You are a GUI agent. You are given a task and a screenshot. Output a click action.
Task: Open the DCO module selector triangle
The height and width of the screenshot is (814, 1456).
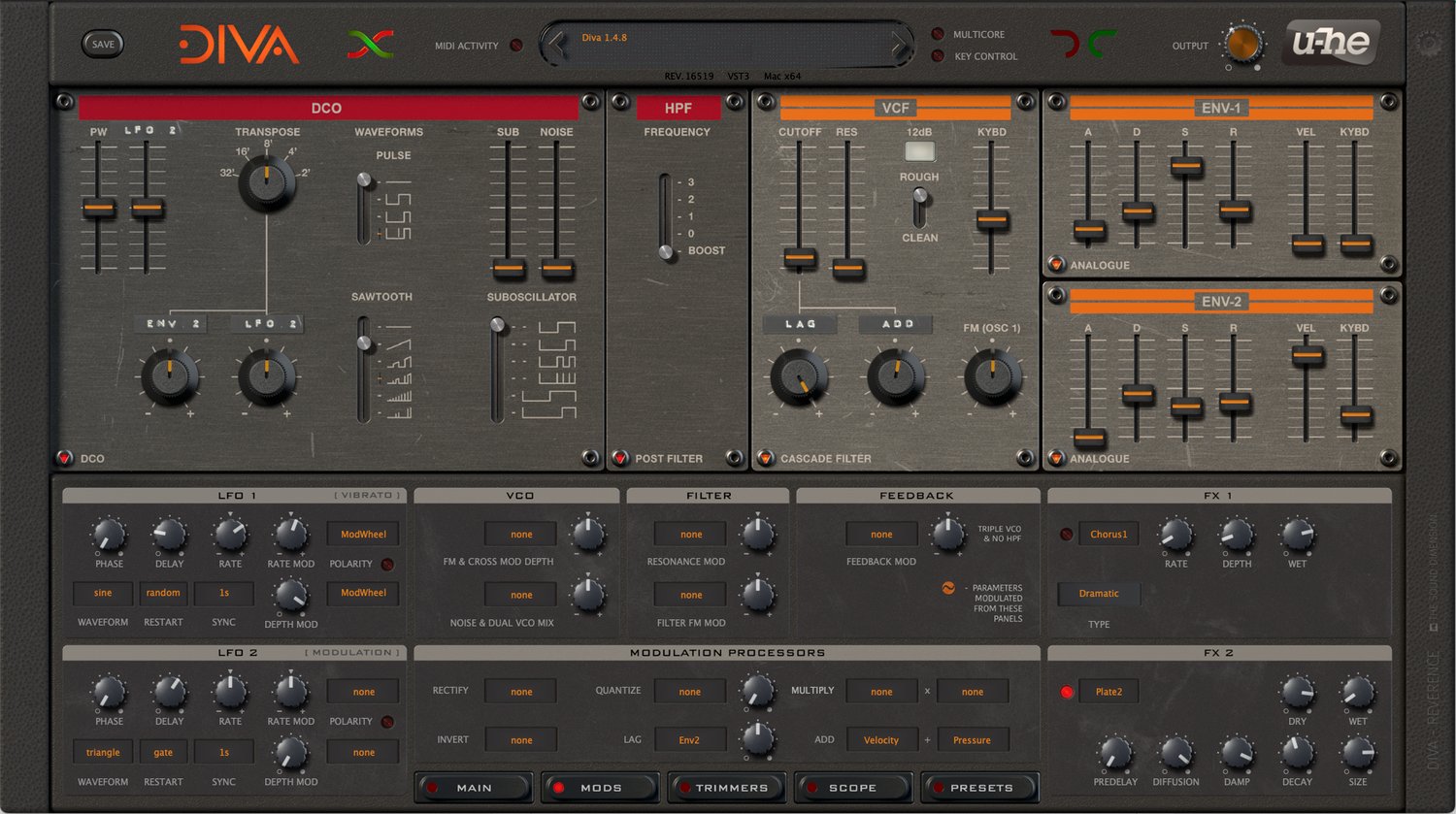(65, 458)
